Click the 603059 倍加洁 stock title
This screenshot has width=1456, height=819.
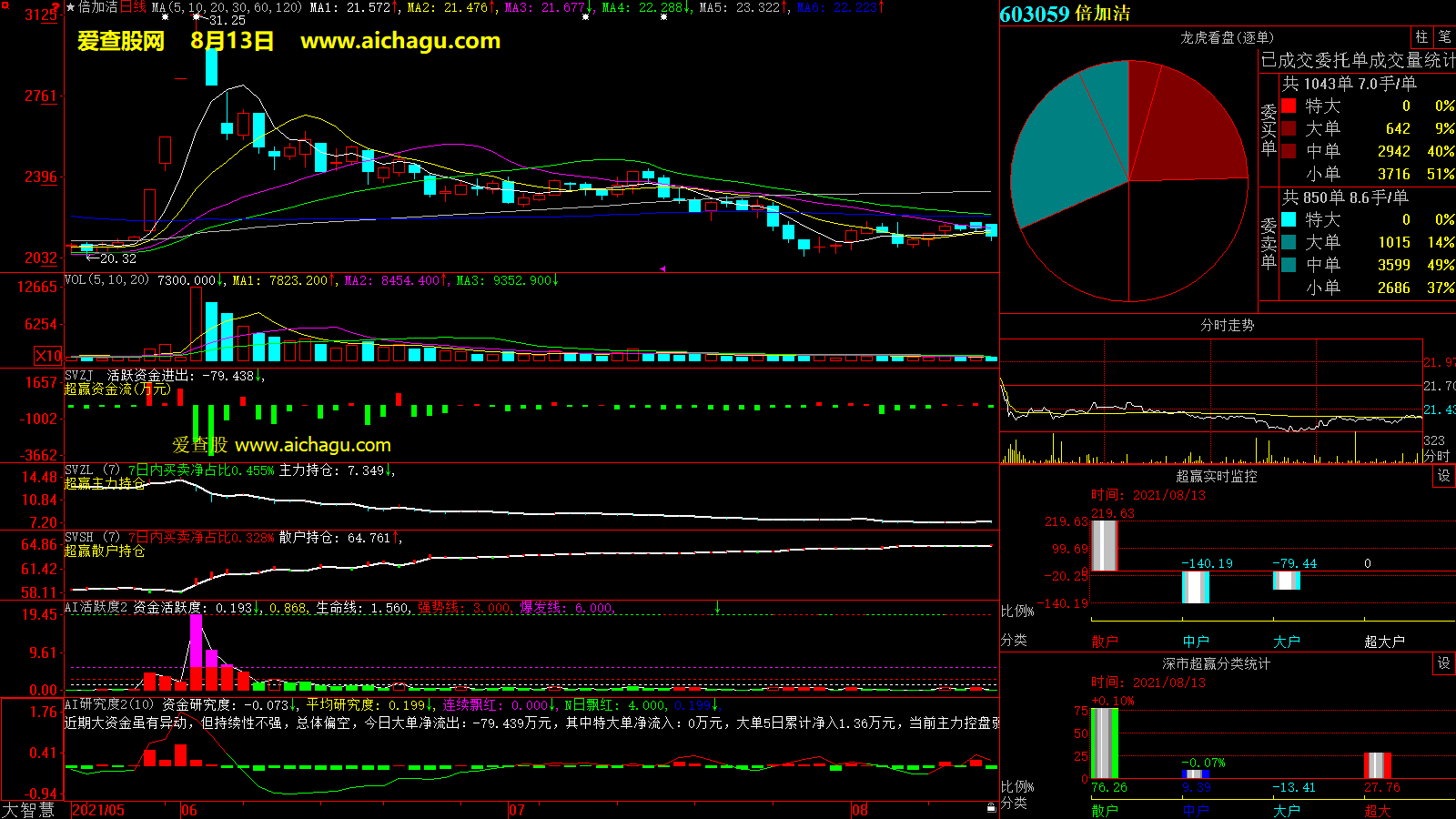tap(1065, 14)
